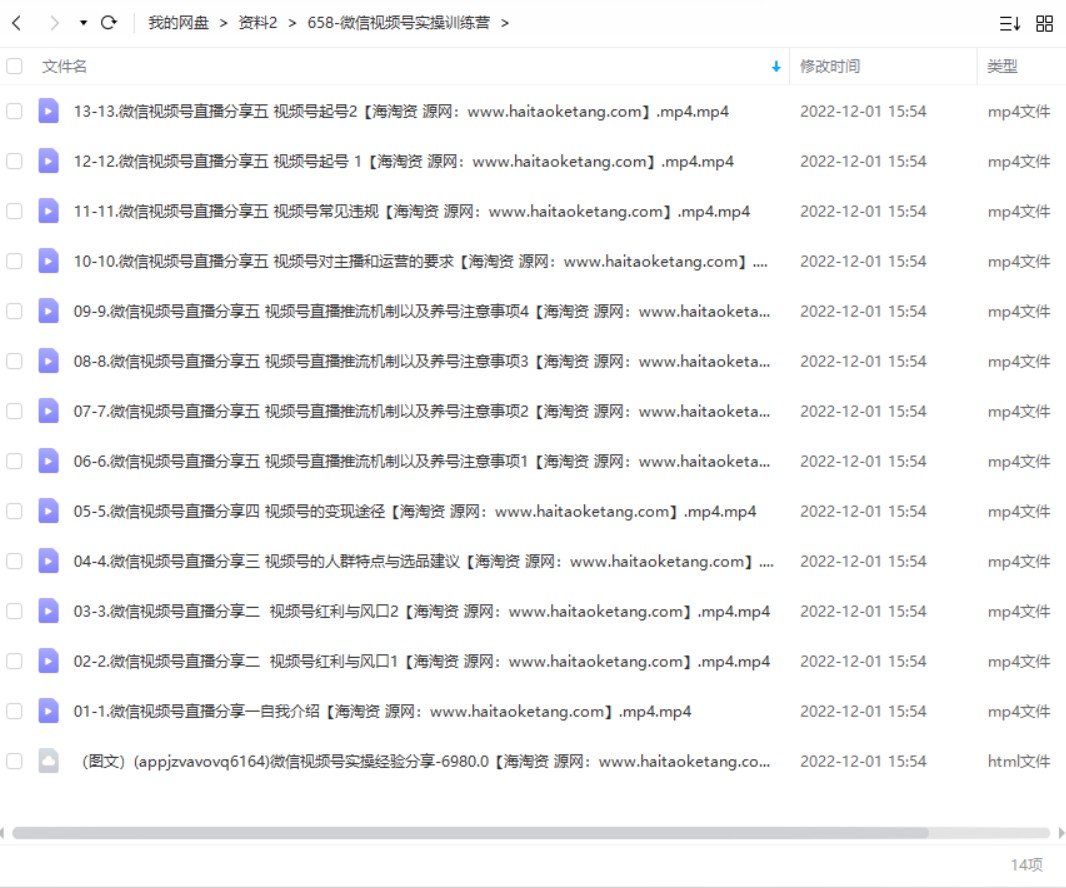
Task: Check the box for 08-8 注意事项3
Action: (14, 361)
